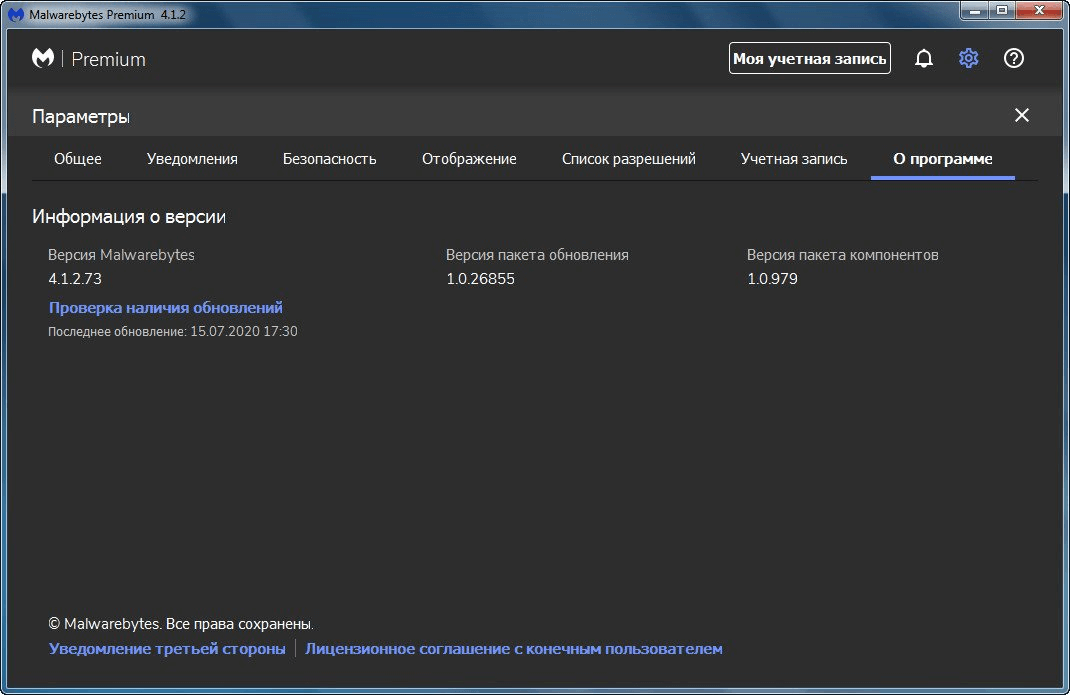Click the Параметры panel title
Image resolution: width=1070 pixels, height=695 pixels.
[x=81, y=117]
